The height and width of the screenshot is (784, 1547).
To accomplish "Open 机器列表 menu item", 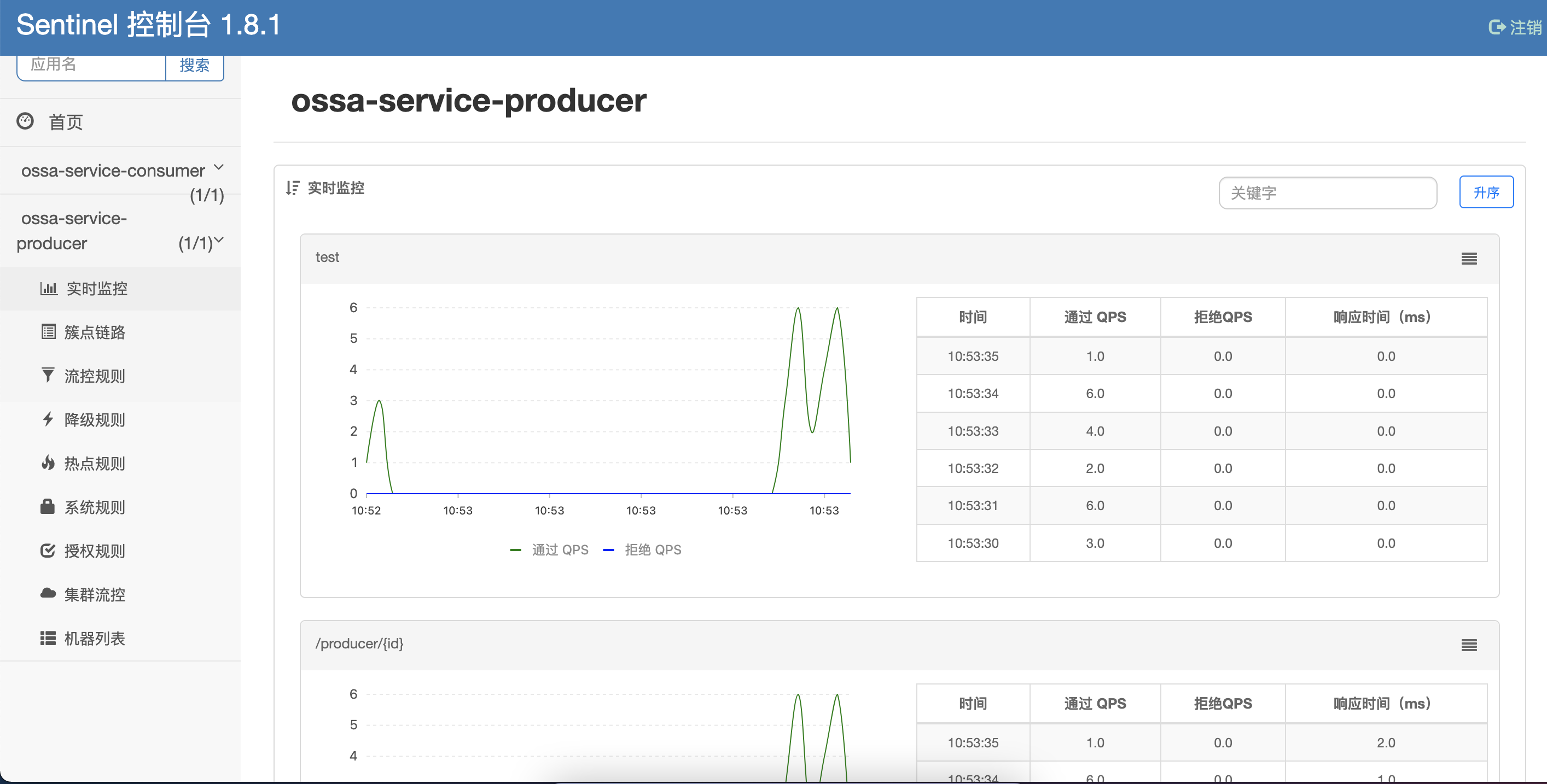I will 94,638.
